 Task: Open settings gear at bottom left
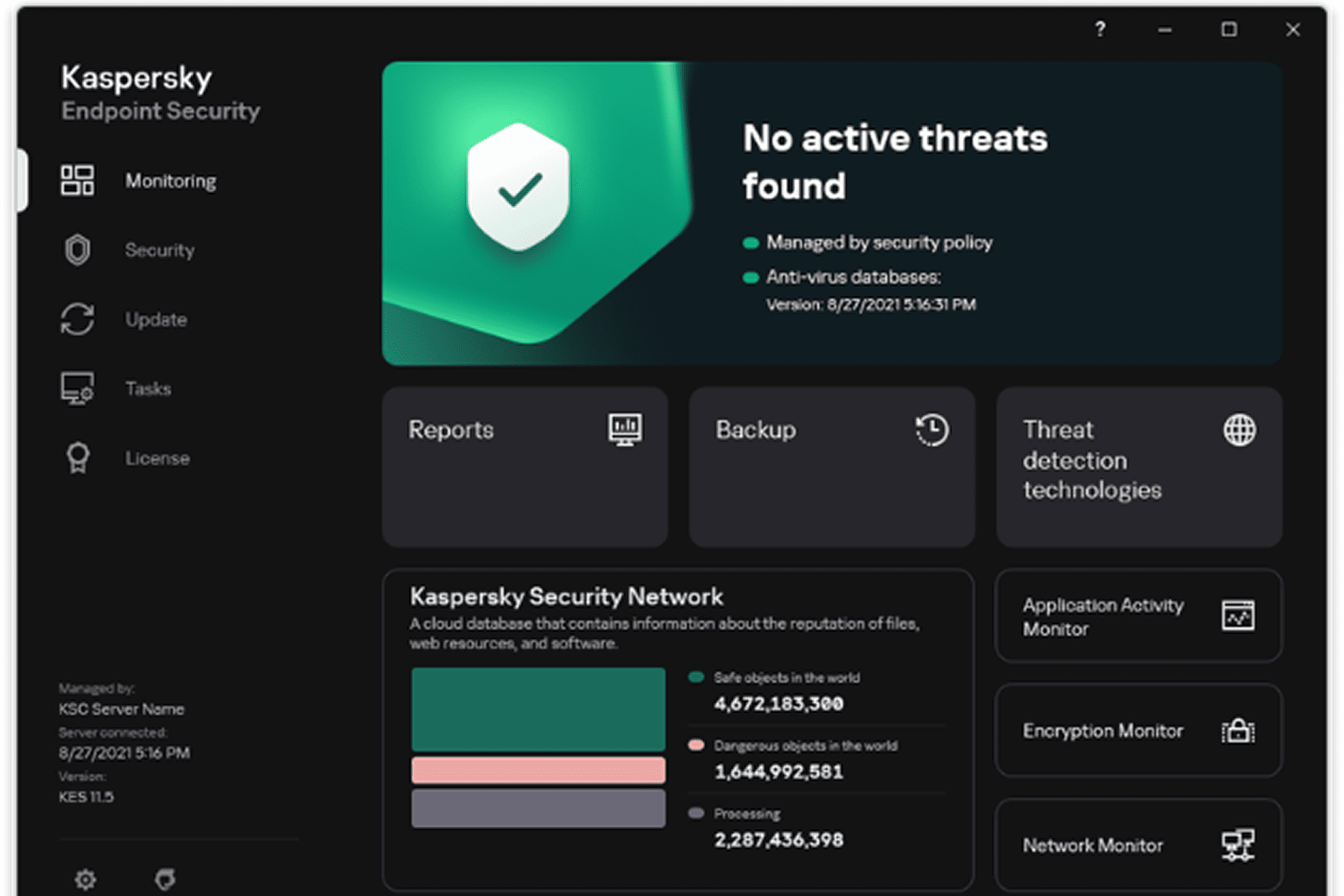(85, 879)
